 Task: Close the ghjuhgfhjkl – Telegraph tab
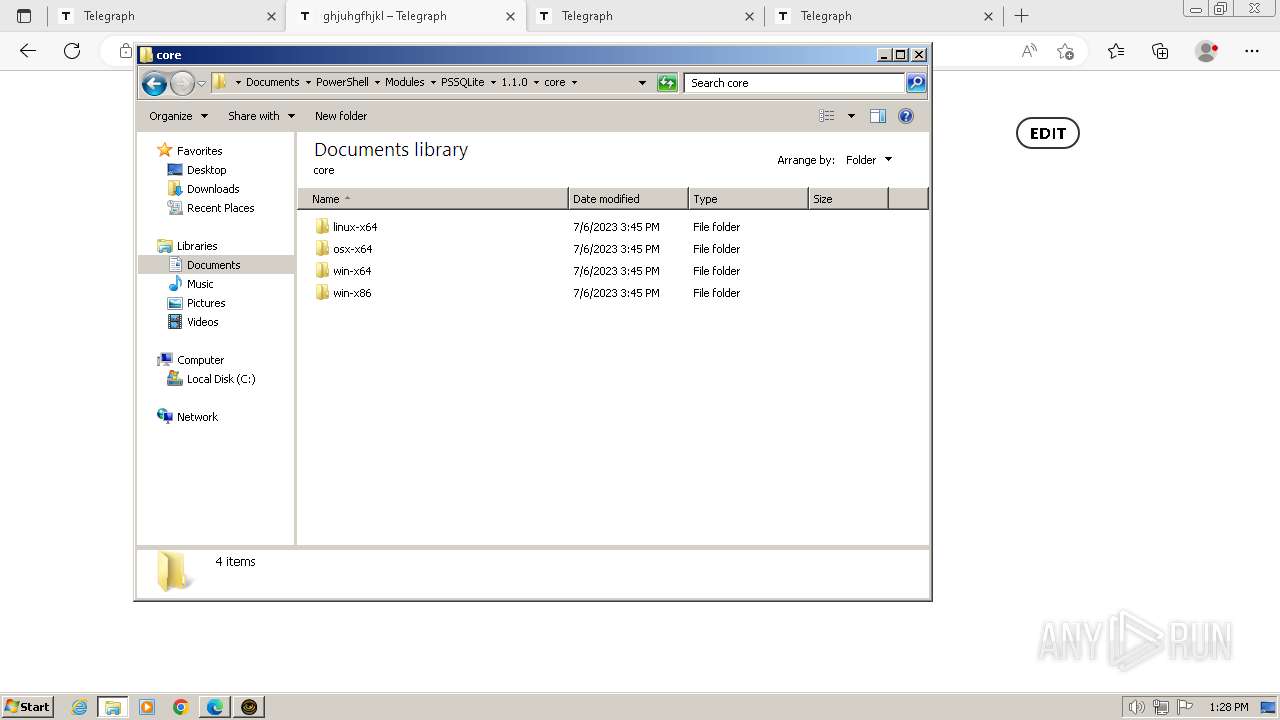[x=510, y=16]
